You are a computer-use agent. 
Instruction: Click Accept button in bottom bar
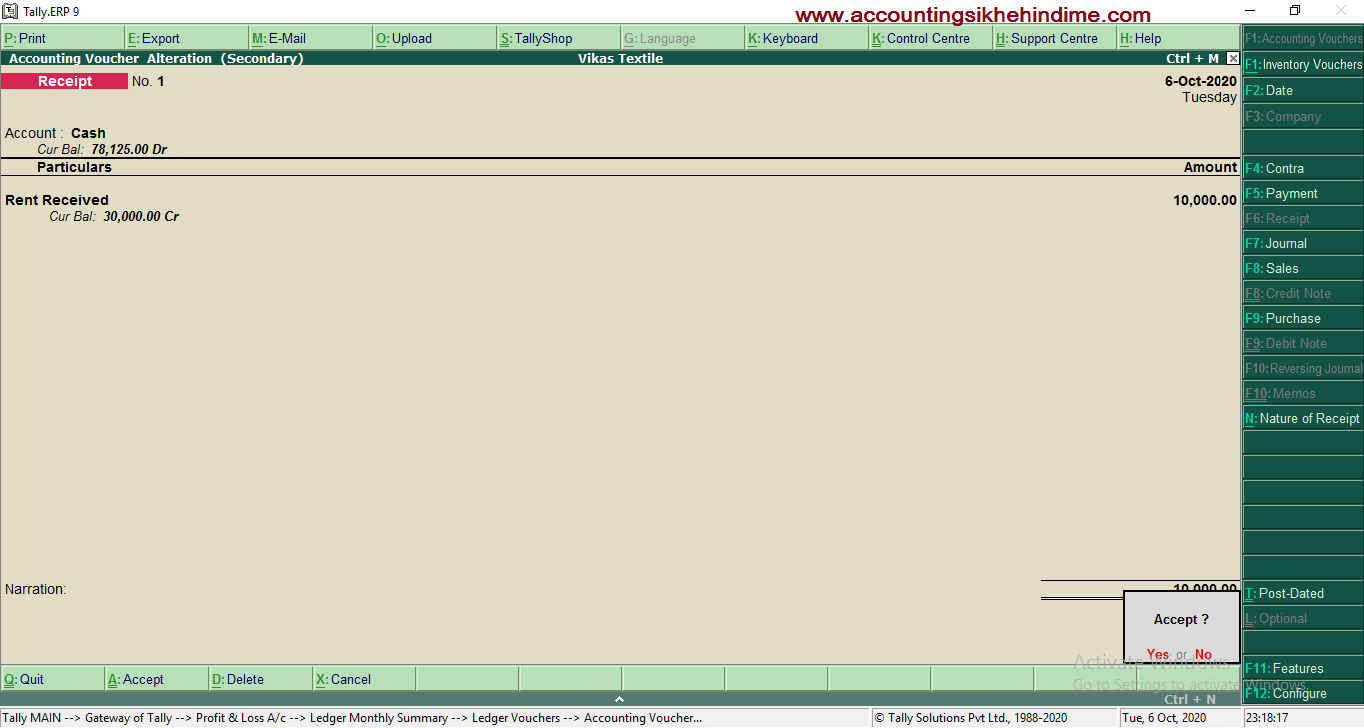[x=156, y=679]
